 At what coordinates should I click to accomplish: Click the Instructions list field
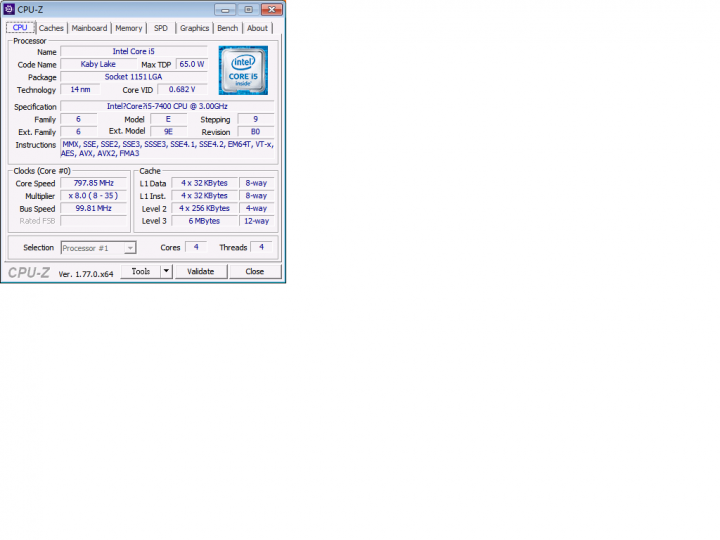[168, 149]
